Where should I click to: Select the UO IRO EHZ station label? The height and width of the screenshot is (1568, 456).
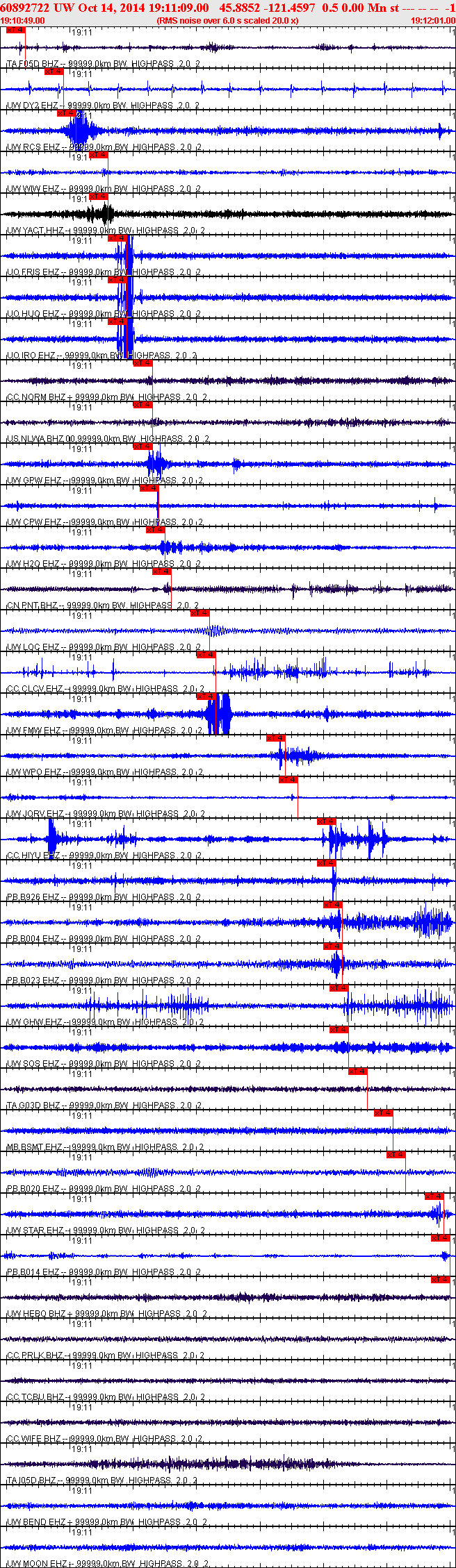coord(101,356)
